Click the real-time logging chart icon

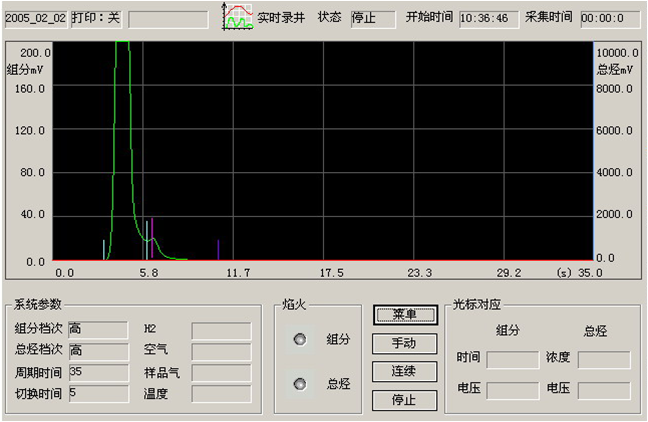(x=238, y=17)
